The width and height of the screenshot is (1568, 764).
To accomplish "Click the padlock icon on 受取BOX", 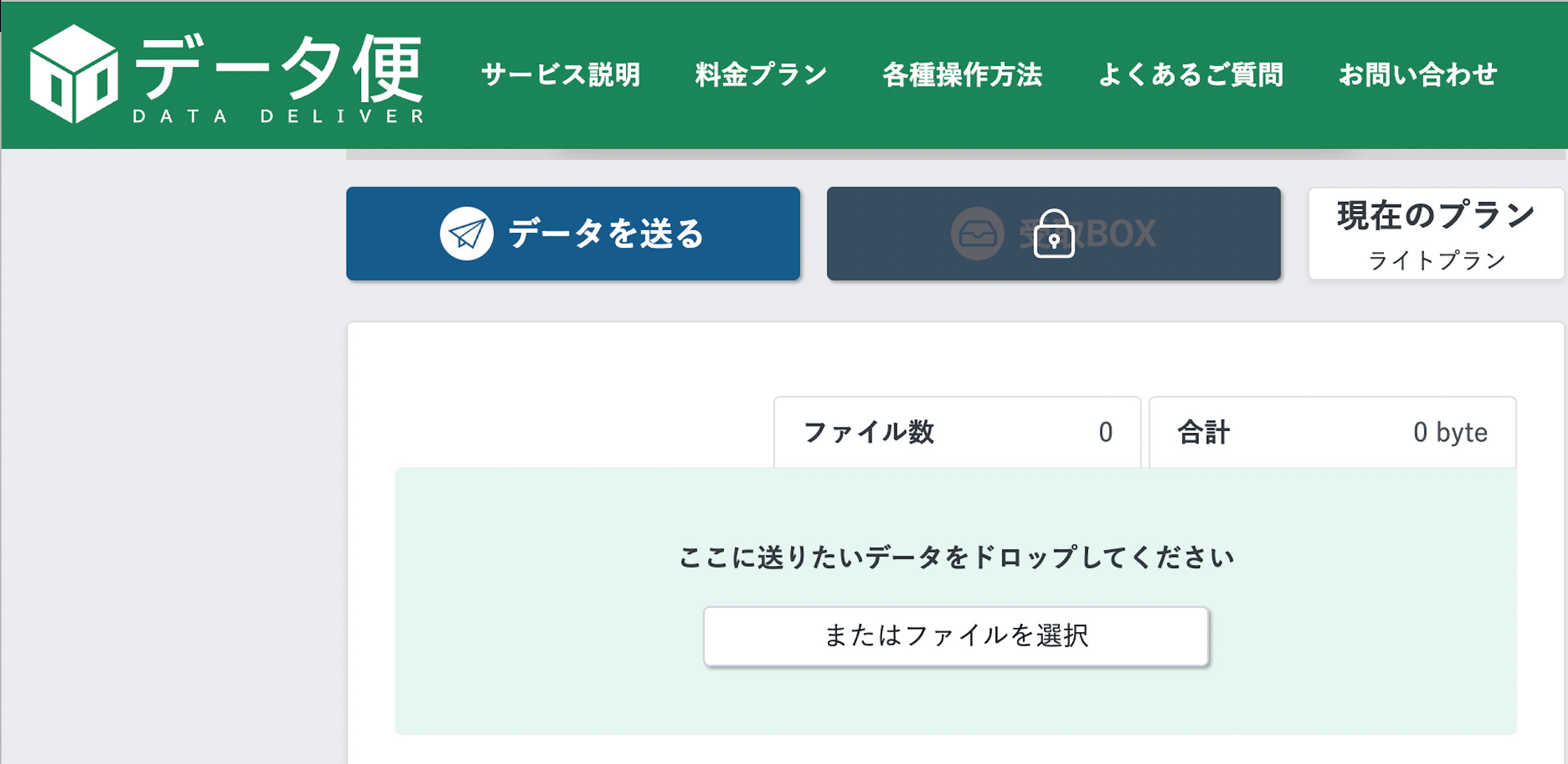I will pos(1054,234).
